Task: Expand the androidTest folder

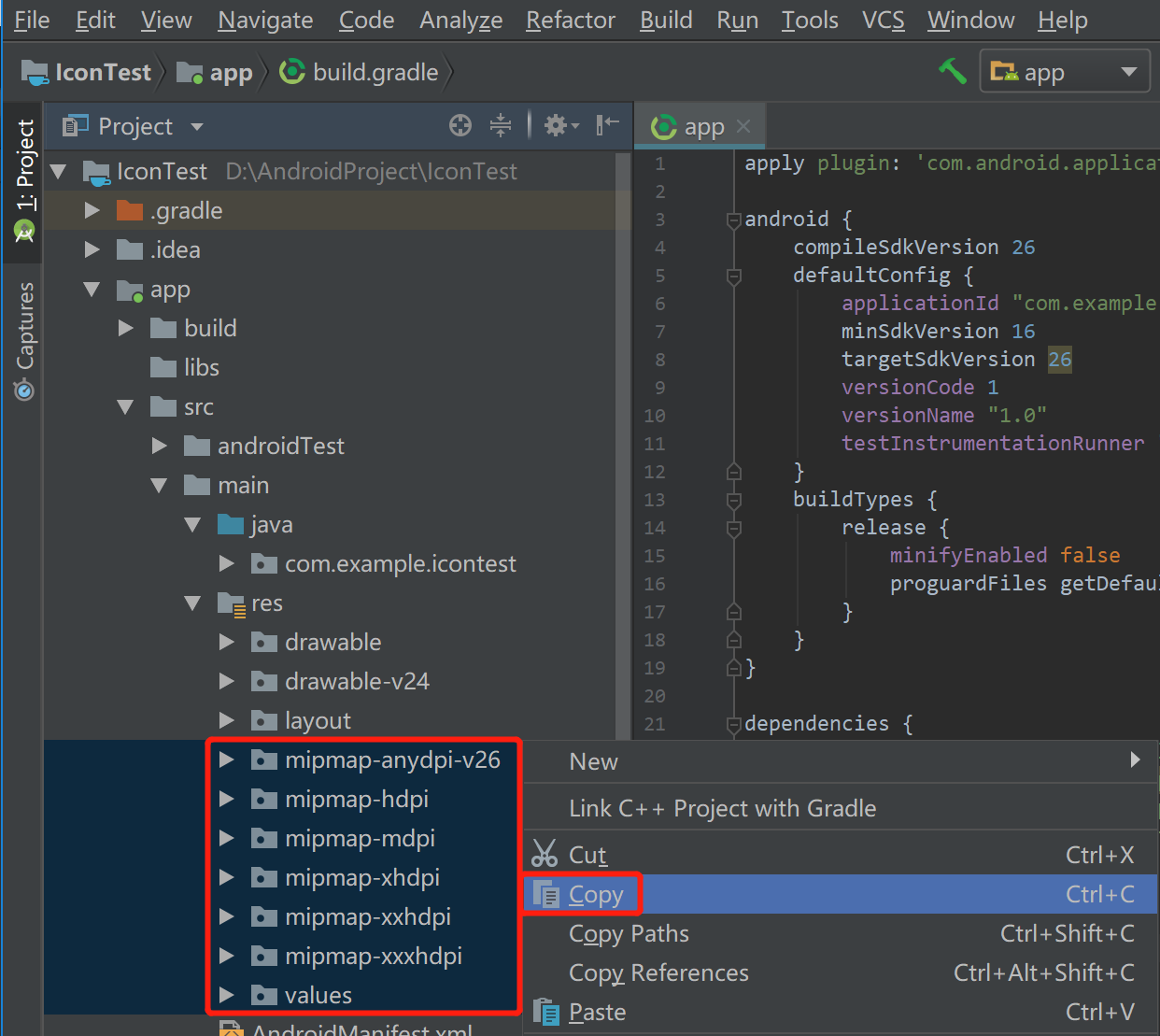Action: (159, 446)
